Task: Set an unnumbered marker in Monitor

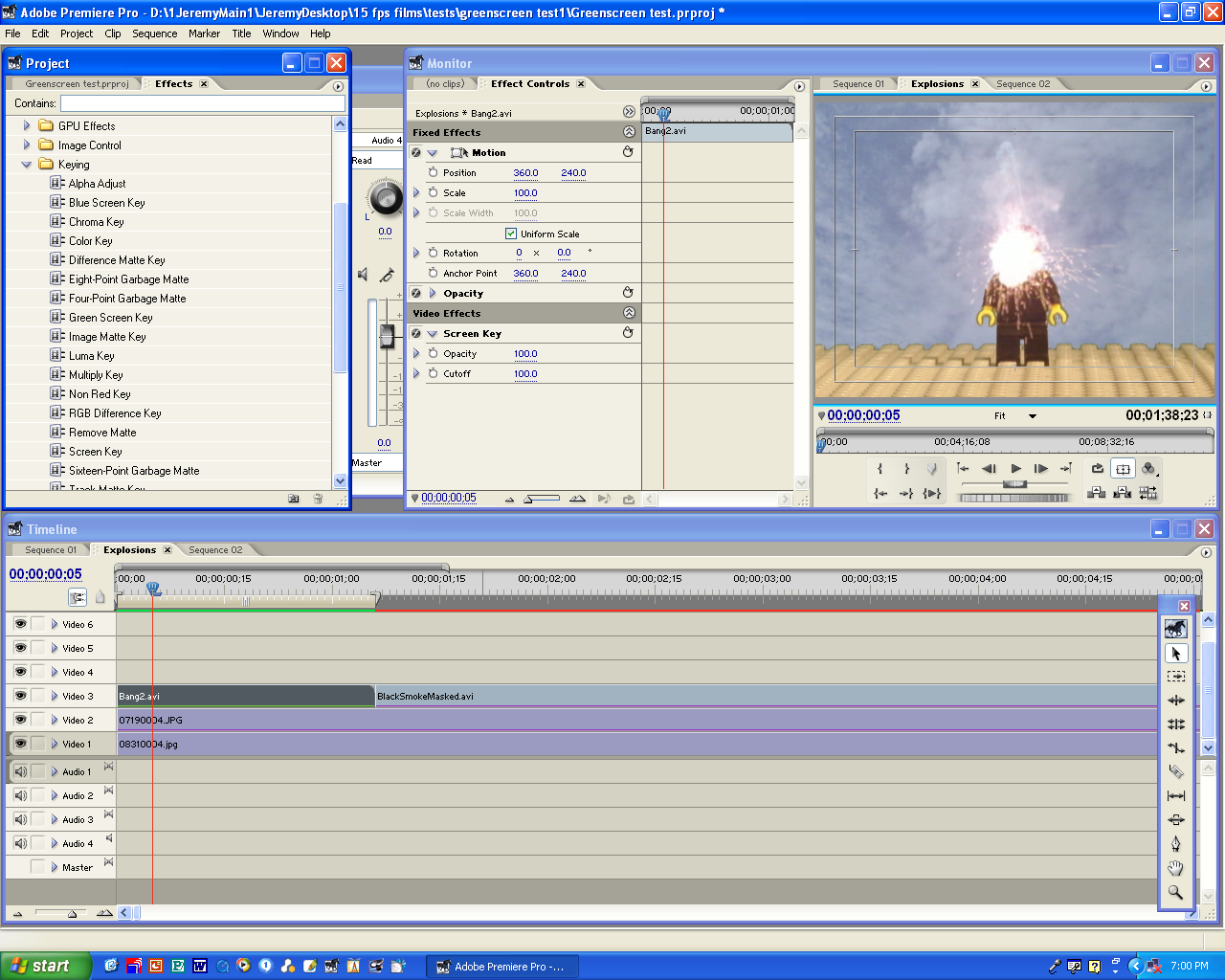Action: (x=932, y=469)
